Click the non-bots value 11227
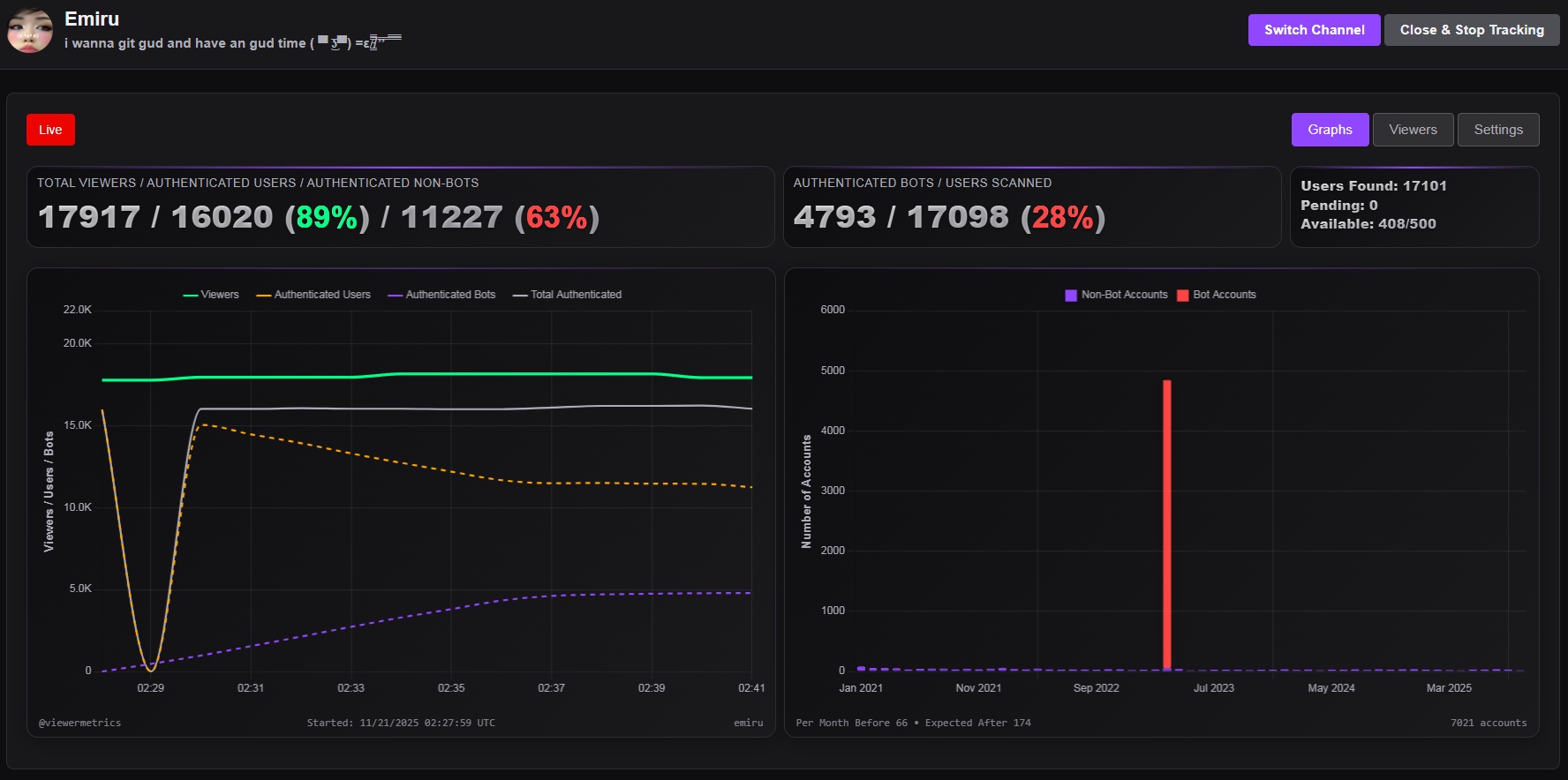The height and width of the screenshot is (780, 1568). [x=452, y=217]
